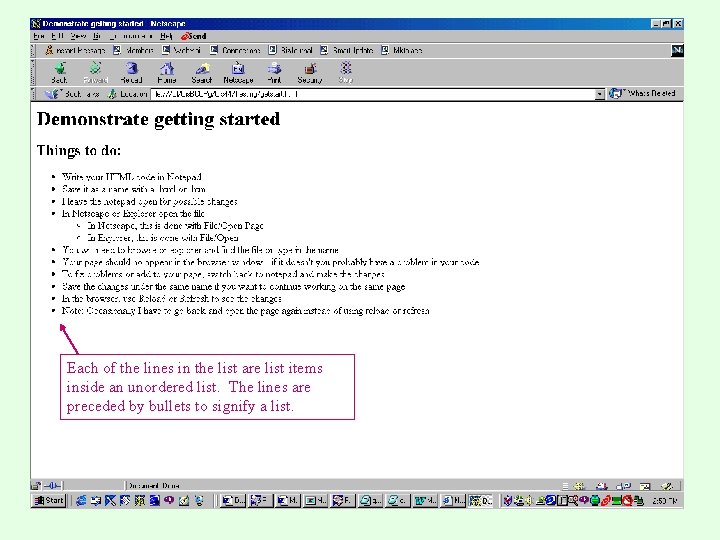Click the Forward toolbar button
Viewport: 720px width, 540px height.
96,73
